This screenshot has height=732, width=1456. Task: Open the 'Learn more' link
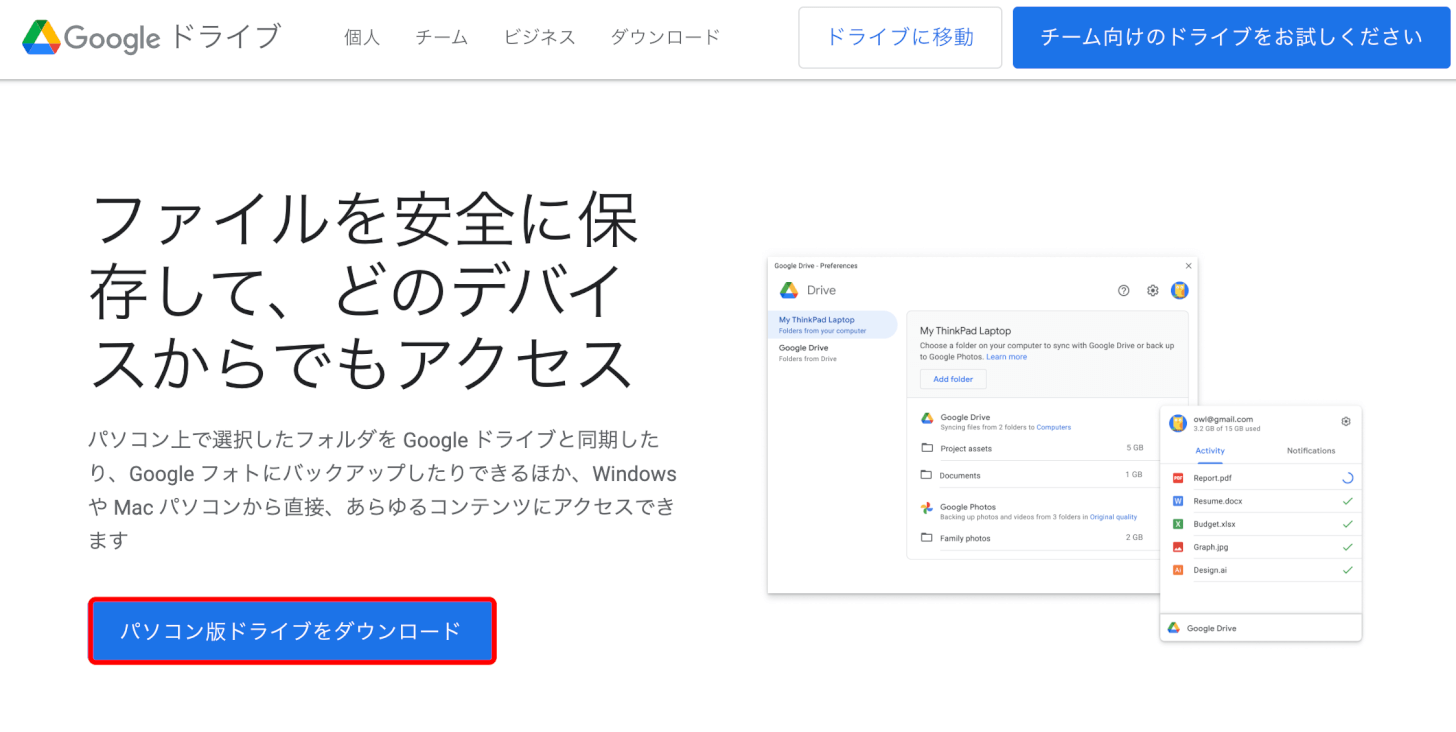point(1007,356)
